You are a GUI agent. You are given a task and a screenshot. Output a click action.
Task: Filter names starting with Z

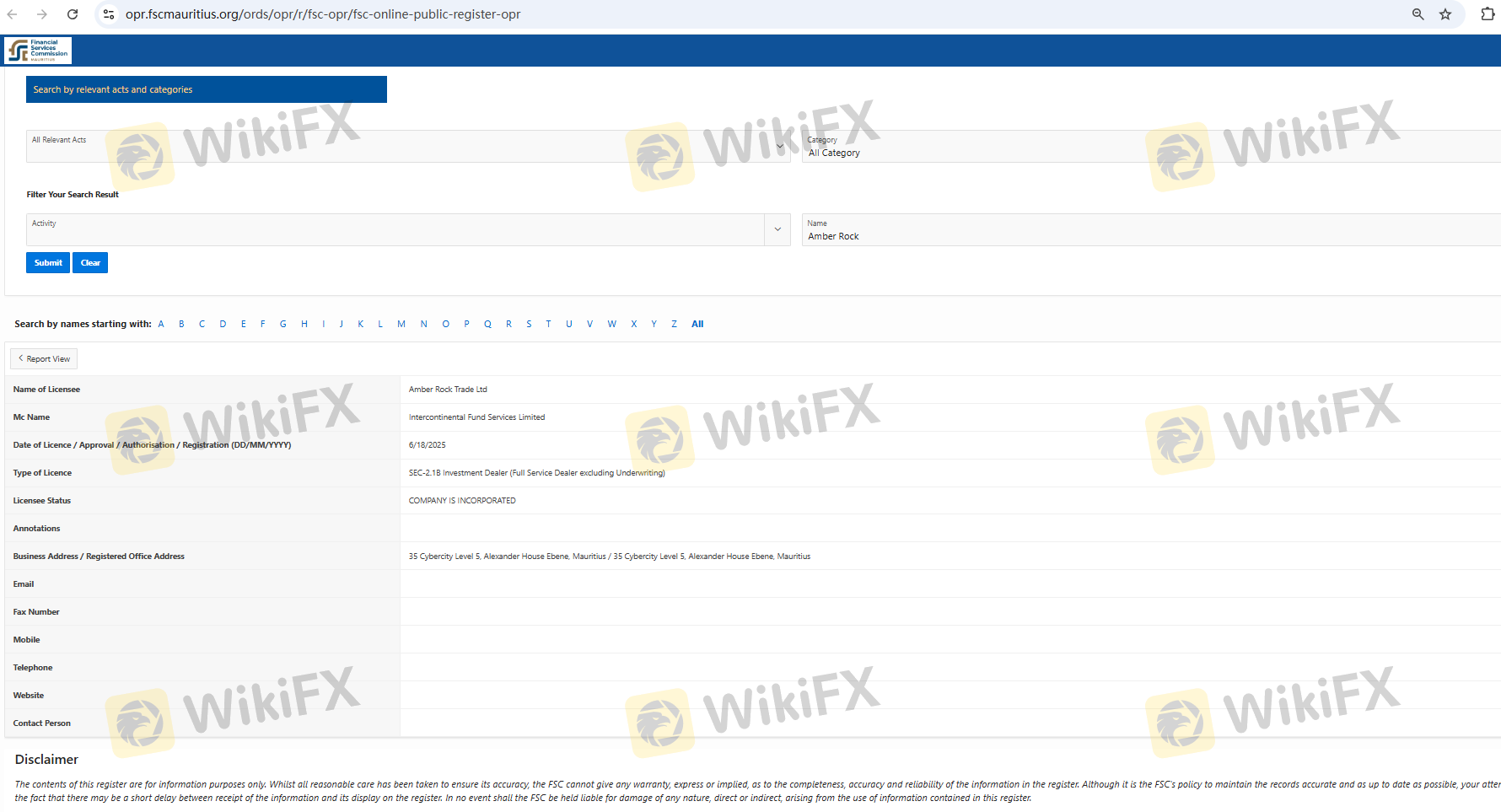pos(674,324)
